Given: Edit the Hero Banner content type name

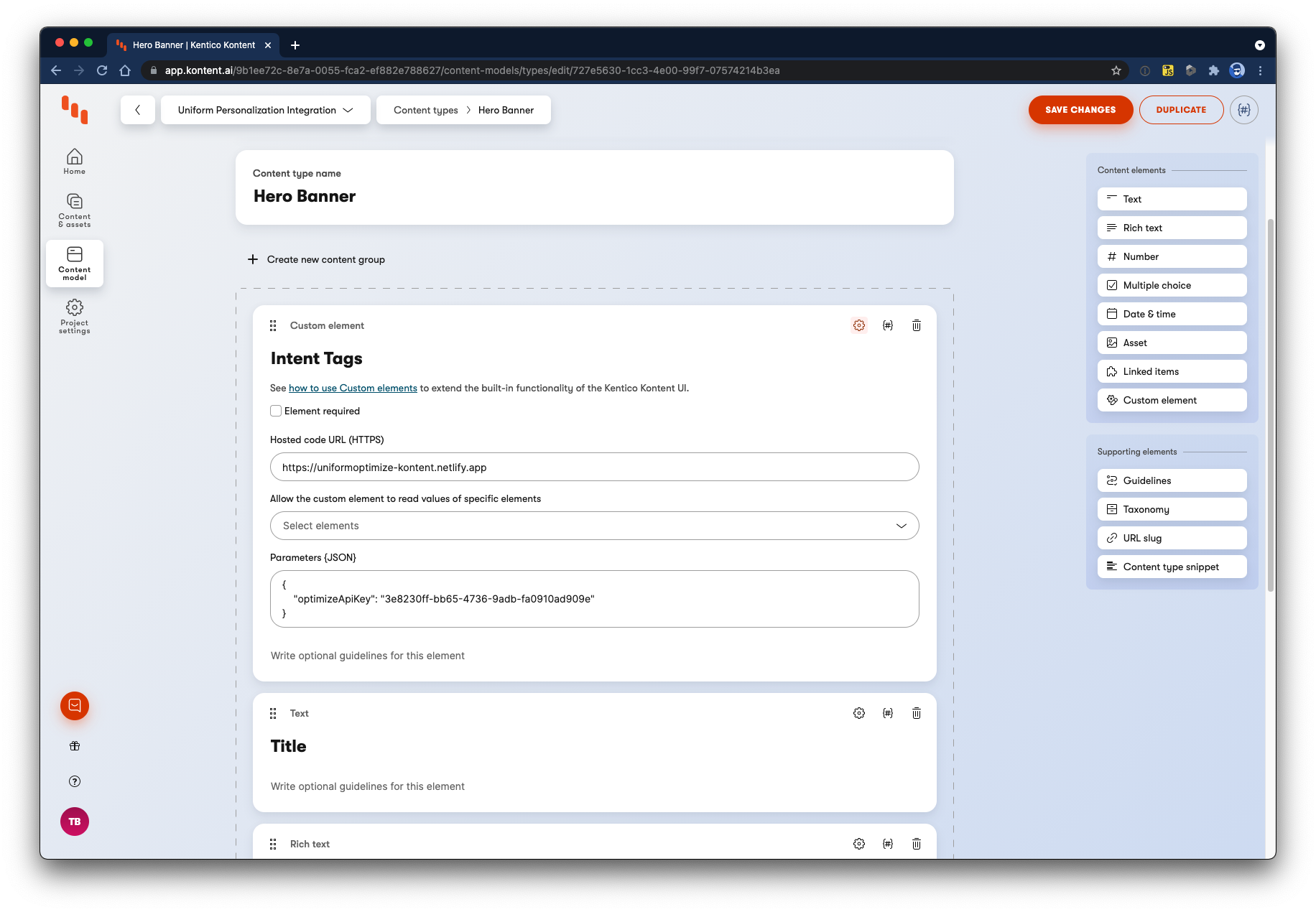Looking at the screenshot, I should coord(305,196).
